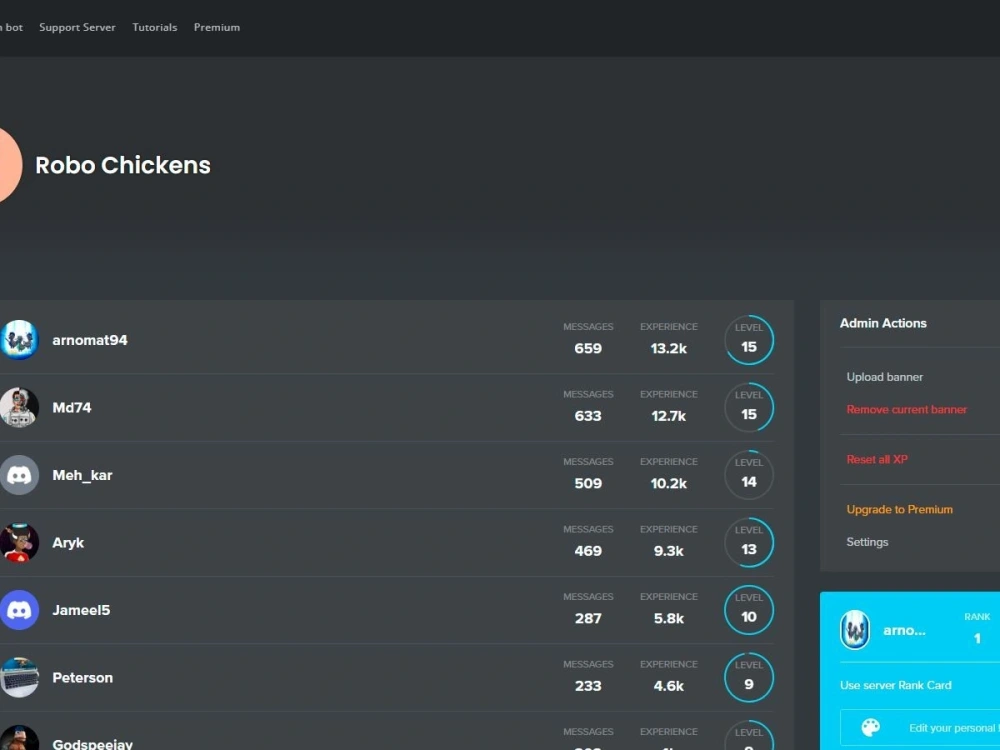Screen dimensions: 1000x750
Task: Click the 9.3k experience value
Action: (668, 551)
